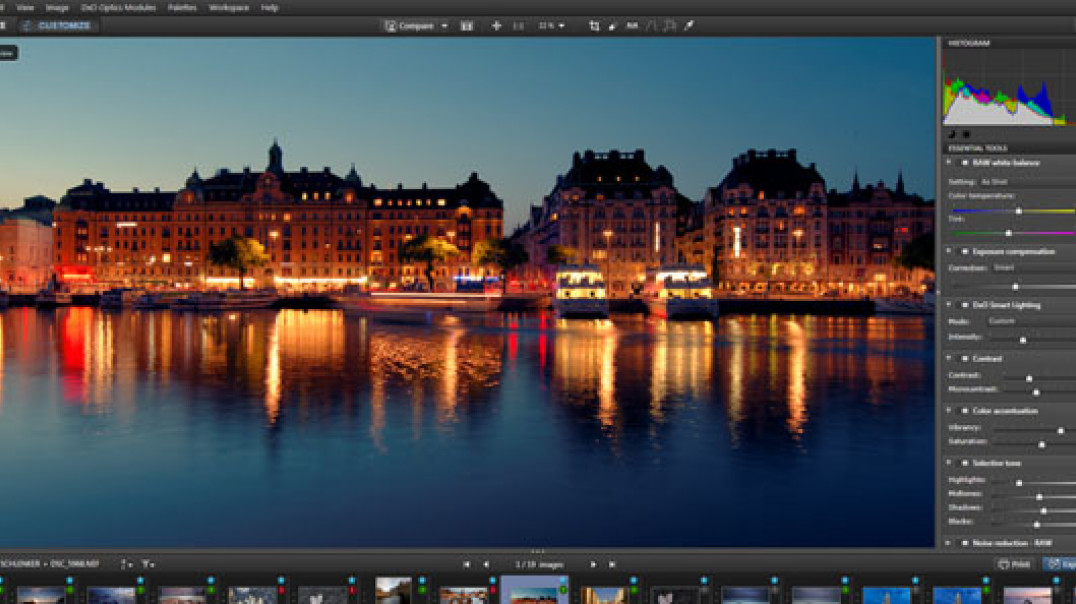This screenshot has height=604, width=1076.
Task: Open the Palettes menu
Action: [x=182, y=8]
